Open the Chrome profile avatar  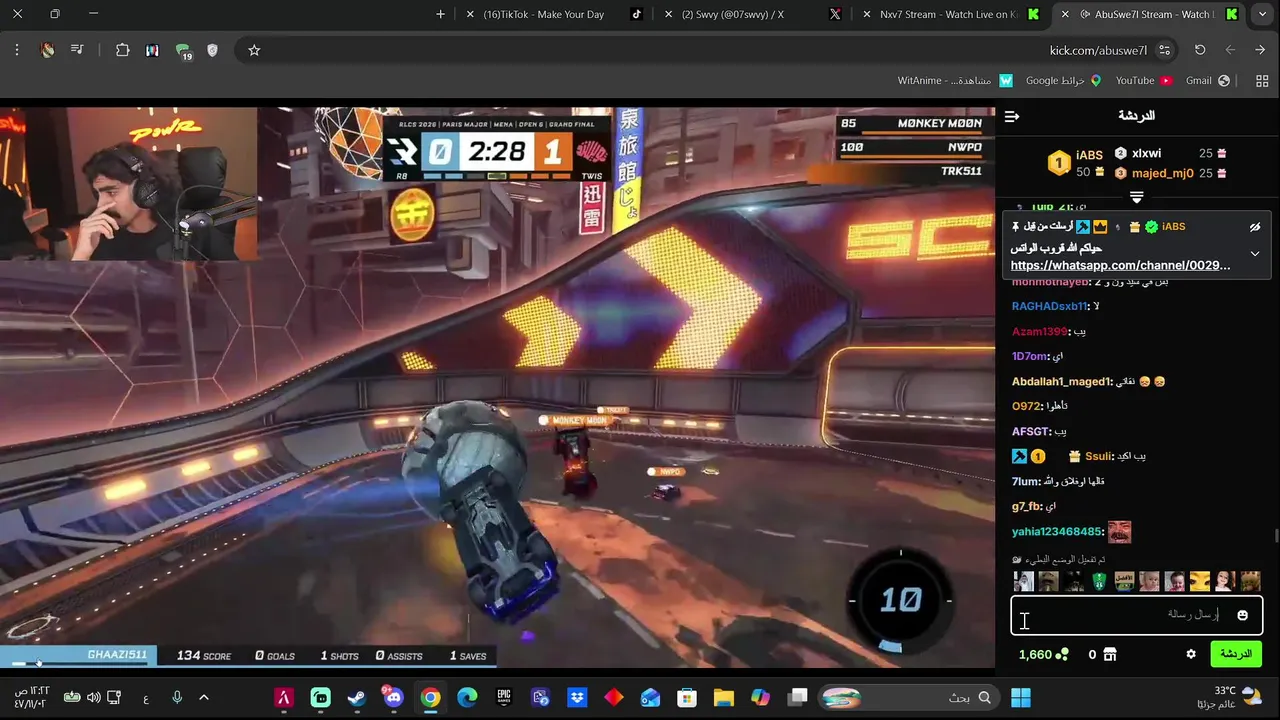click(47, 50)
